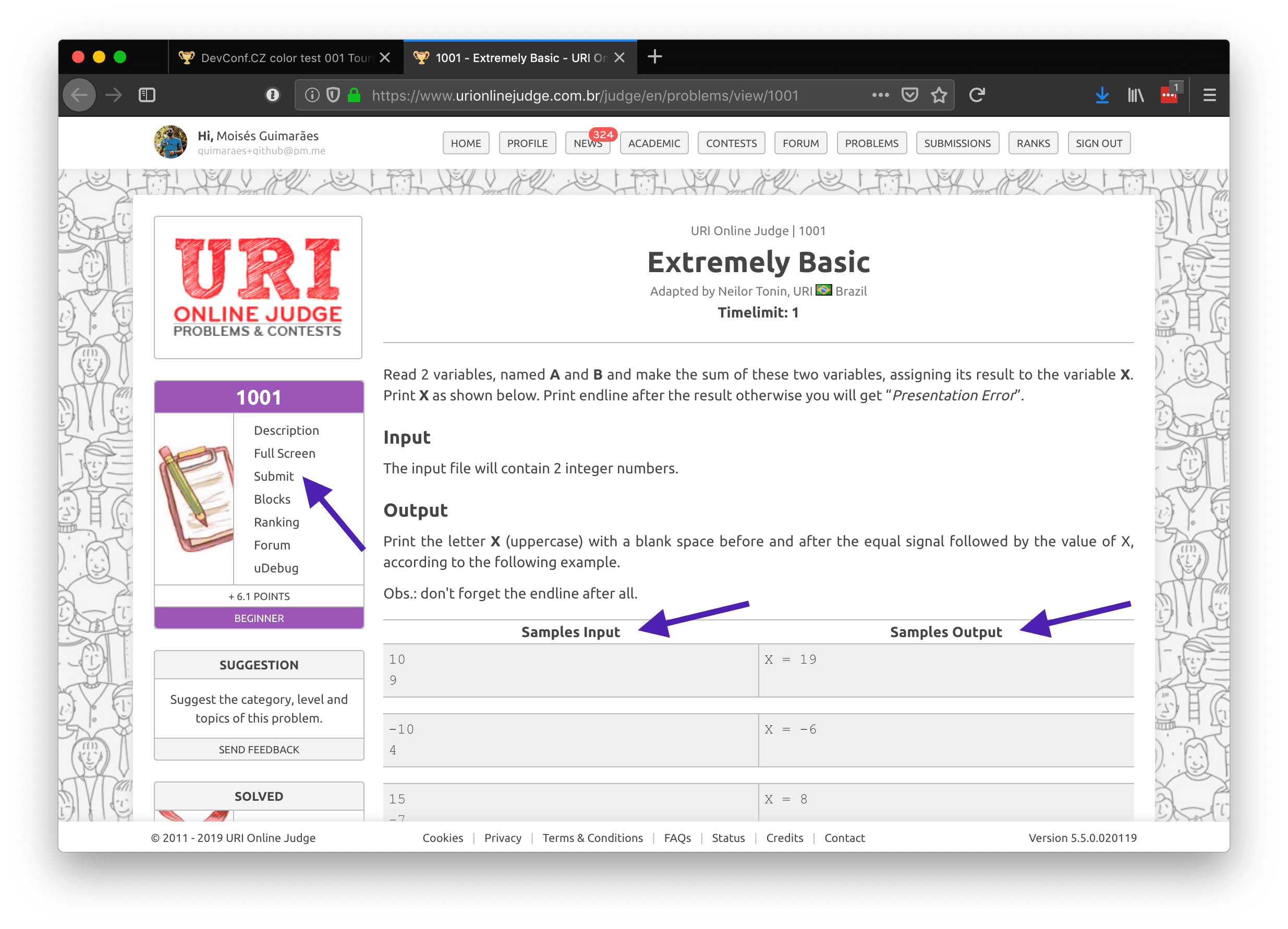Open NEWS with 324 notifications
This screenshot has height=929, width=1288.
pos(588,143)
